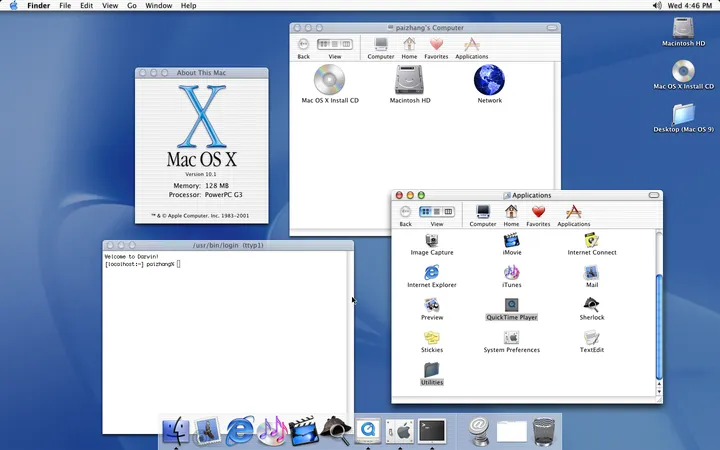
Task: Open the @ URL spring icon in Dock
Action: coord(479,431)
